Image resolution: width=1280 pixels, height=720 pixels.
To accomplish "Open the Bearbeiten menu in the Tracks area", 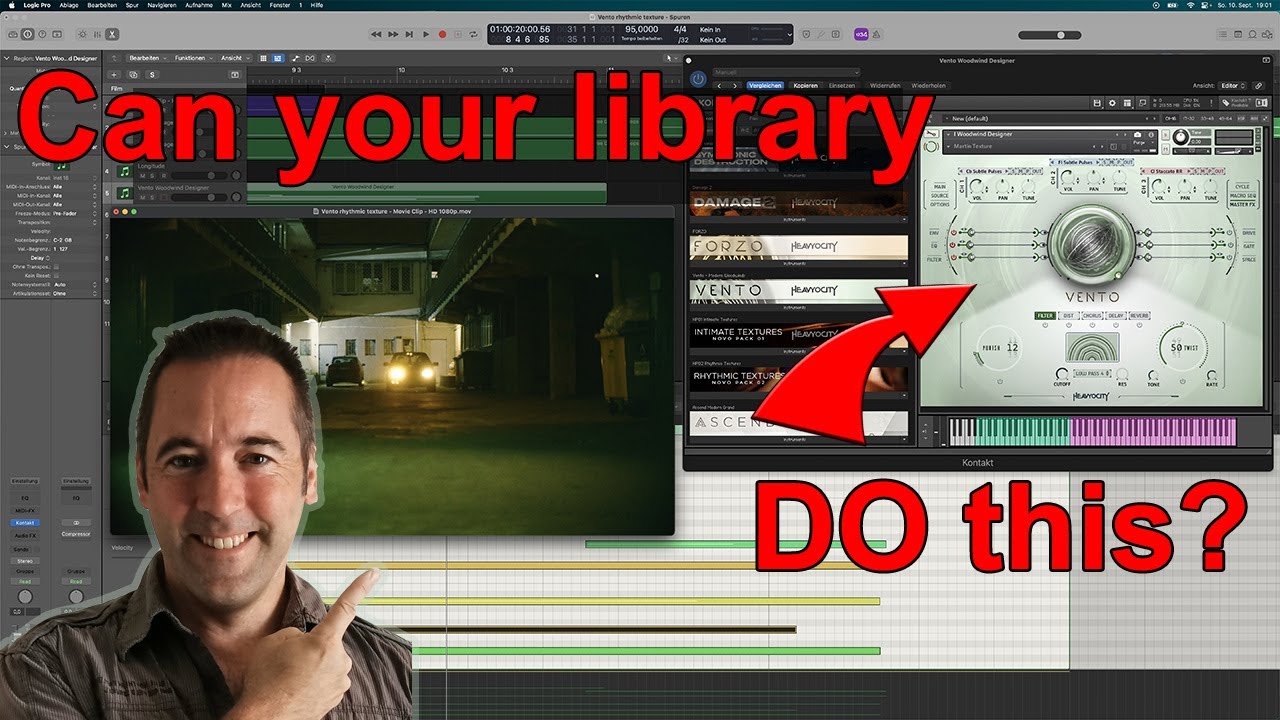I will [x=147, y=58].
